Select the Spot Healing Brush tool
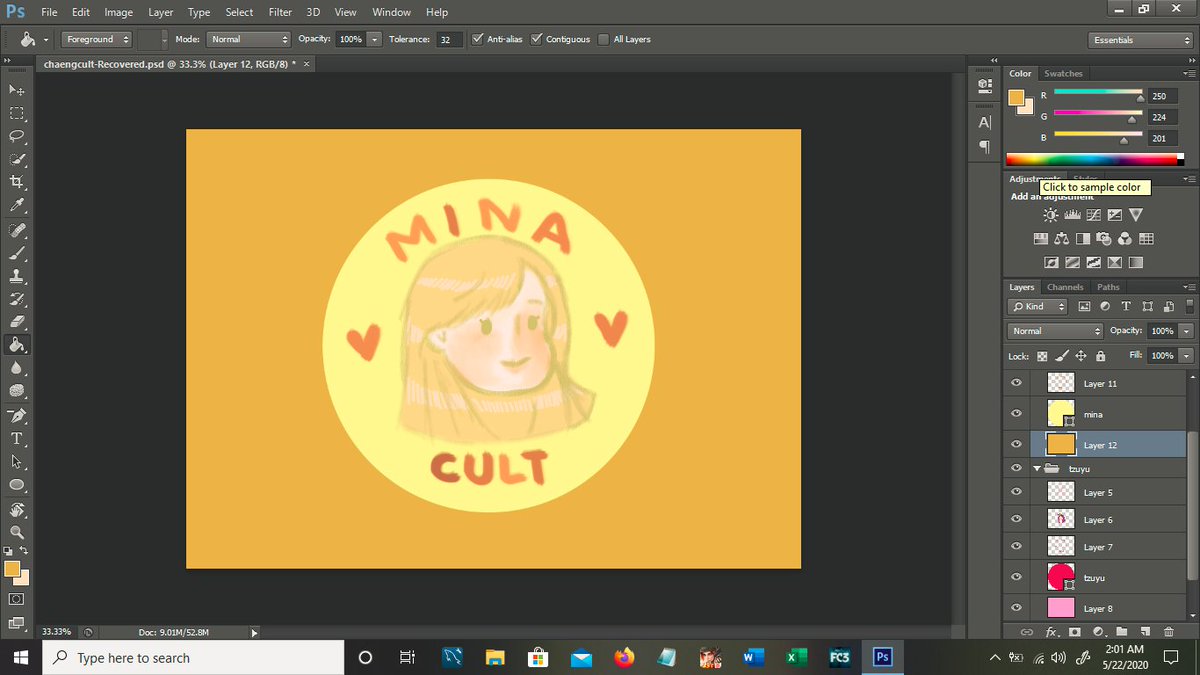Image resolution: width=1200 pixels, height=675 pixels. pyautogui.click(x=17, y=230)
